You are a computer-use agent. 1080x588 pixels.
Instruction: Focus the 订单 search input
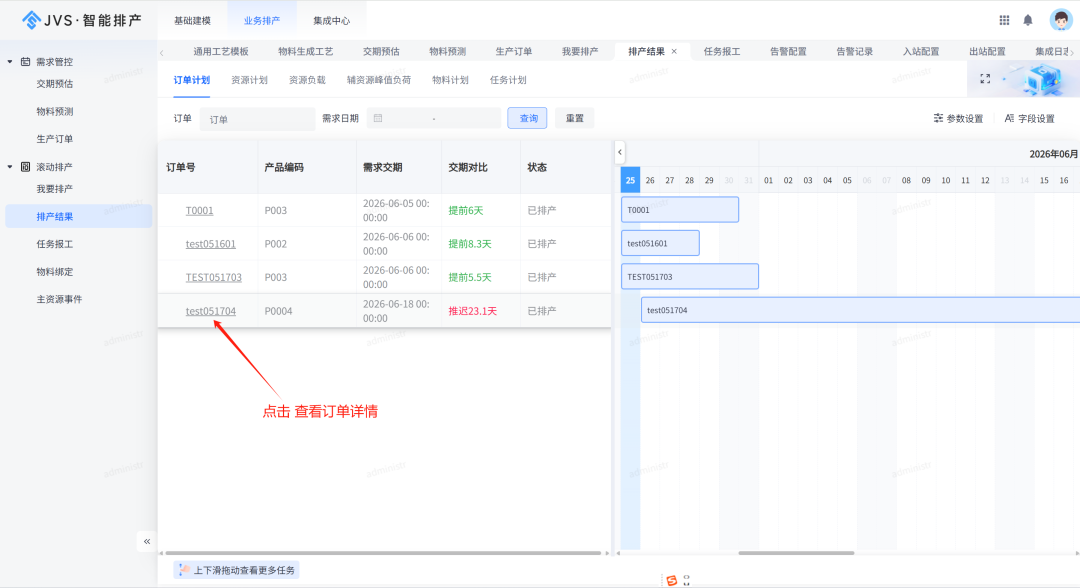pos(257,119)
